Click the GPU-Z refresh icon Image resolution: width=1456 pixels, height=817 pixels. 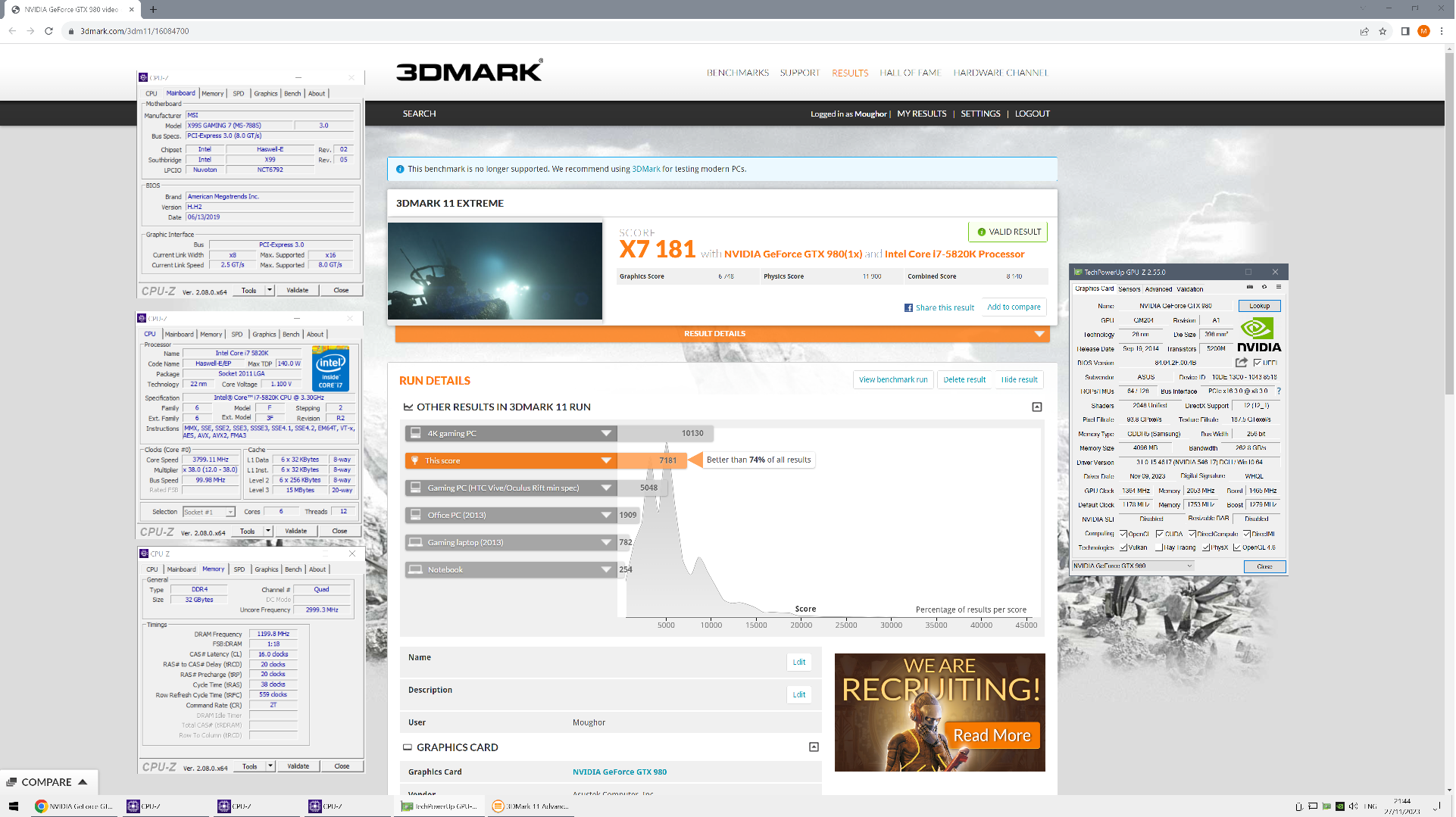click(x=1264, y=288)
